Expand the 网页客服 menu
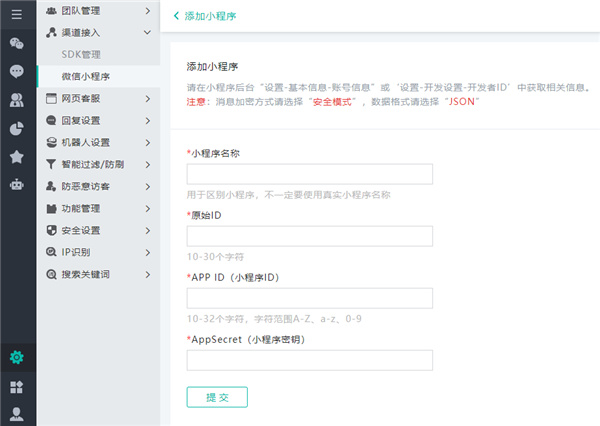Image resolution: width=600 pixels, height=426 pixels. (x=97, y=98)
